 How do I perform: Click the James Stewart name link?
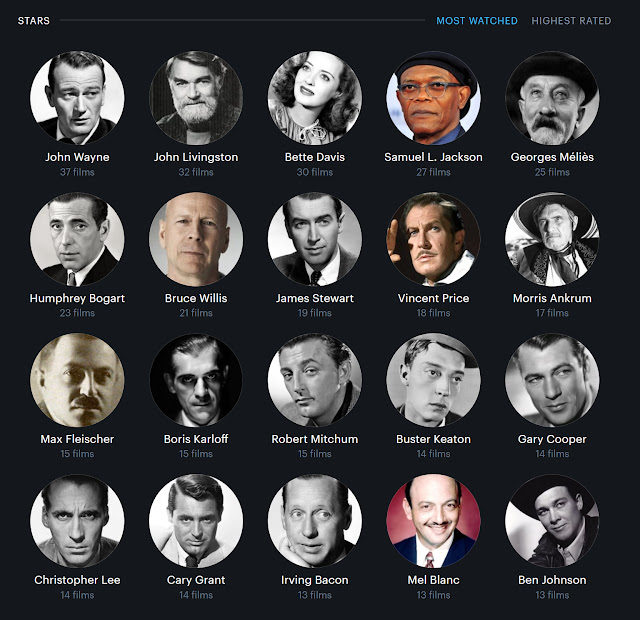click(x=315, y=298)
